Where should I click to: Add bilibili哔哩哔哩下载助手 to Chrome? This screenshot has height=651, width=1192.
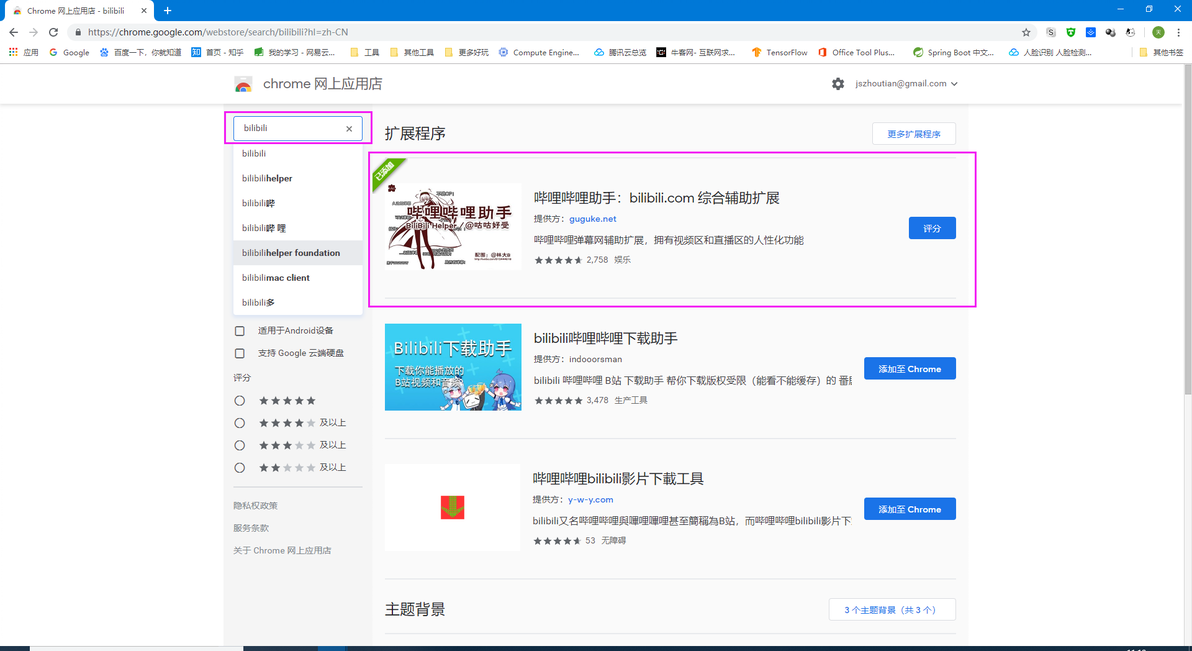(x=910, y=369)
